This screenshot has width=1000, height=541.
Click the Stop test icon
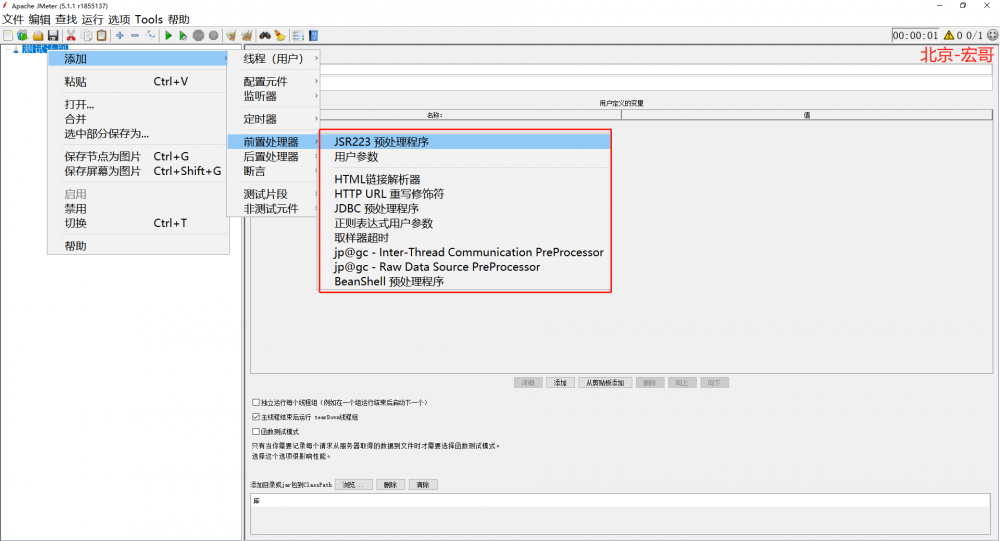click(198, 36)
